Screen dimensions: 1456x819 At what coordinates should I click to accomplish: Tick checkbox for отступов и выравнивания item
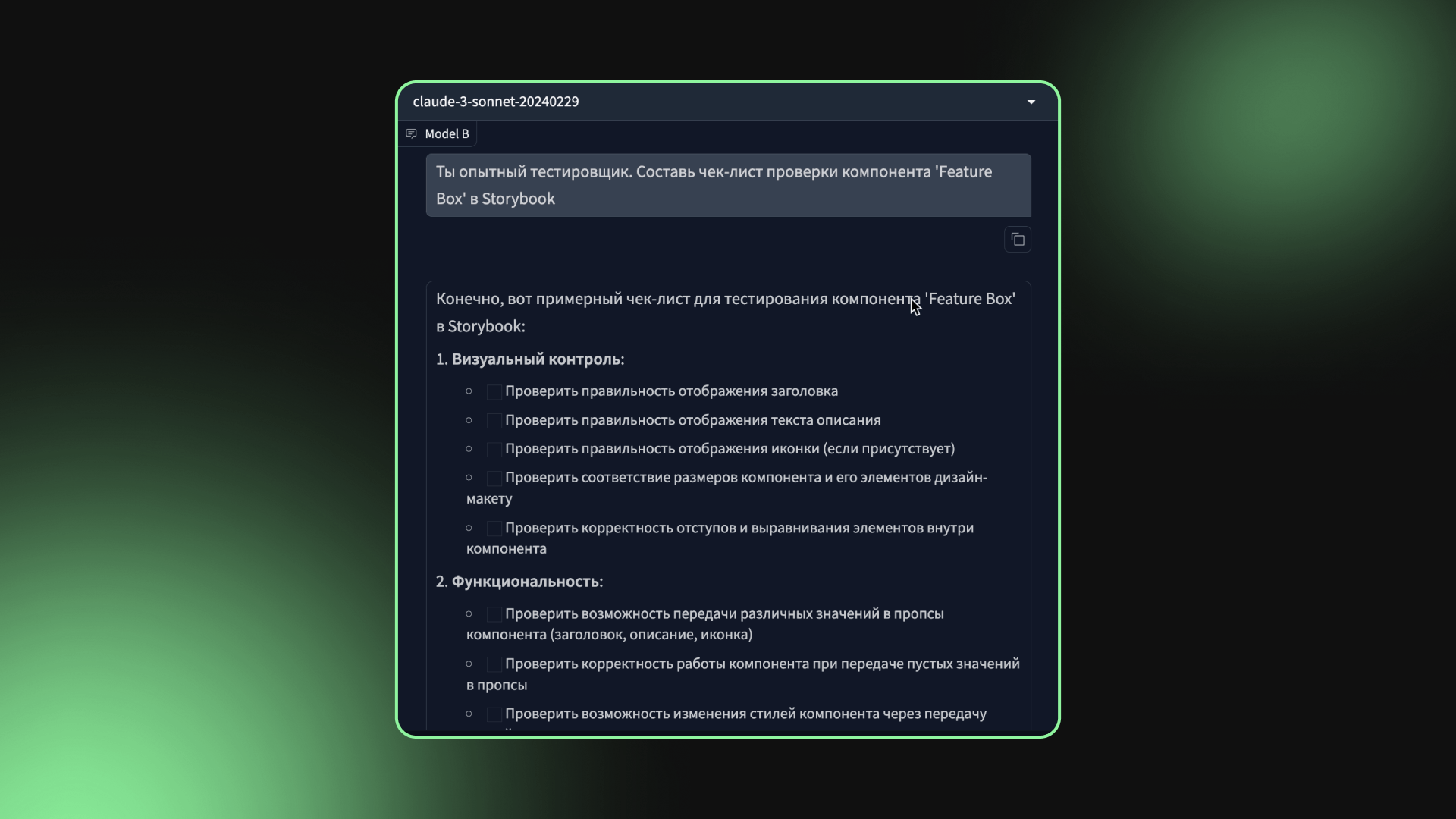tap(494, 529)
